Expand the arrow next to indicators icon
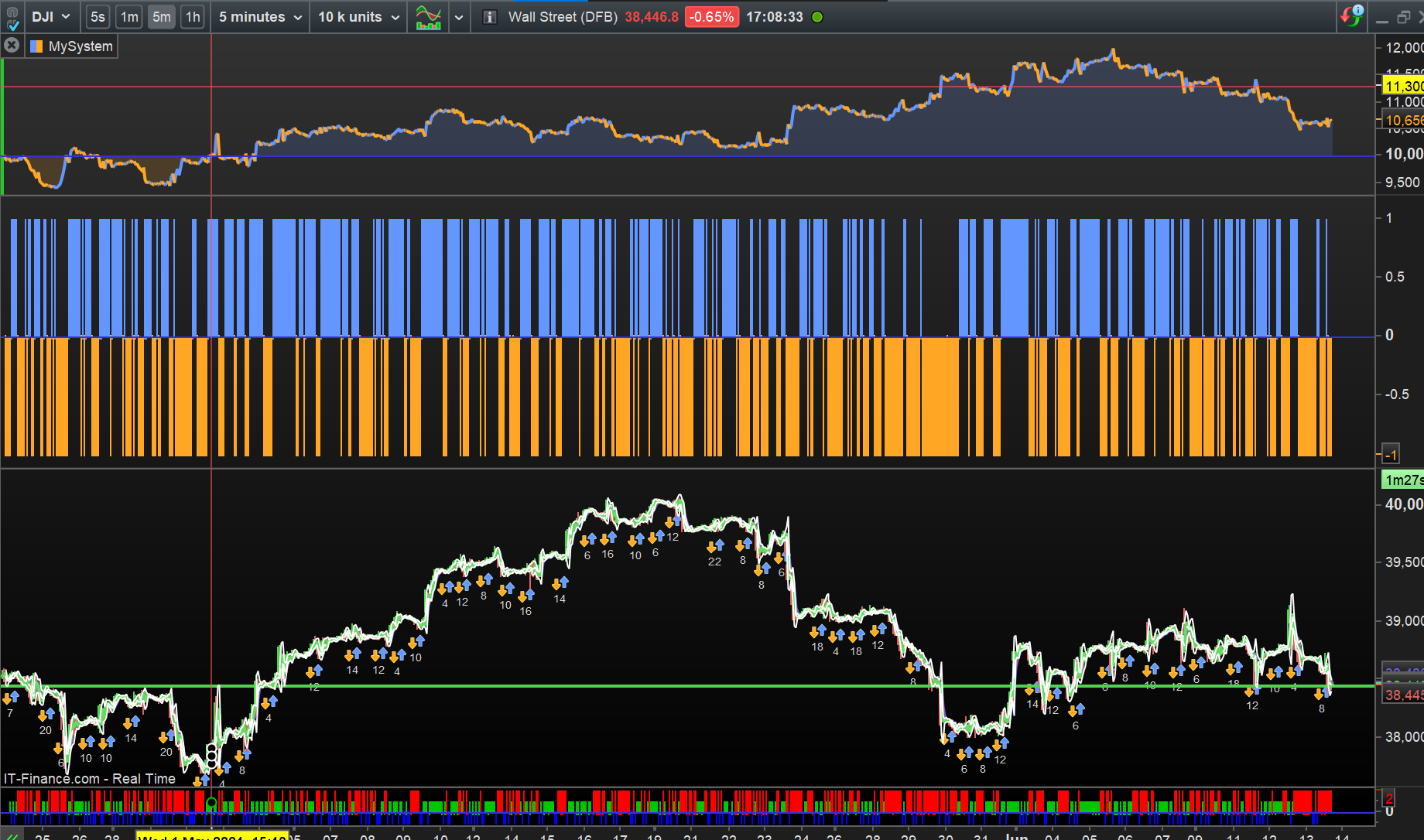Image resolution: width=1424 pixels, height=840 pixels. coord(459,17)
